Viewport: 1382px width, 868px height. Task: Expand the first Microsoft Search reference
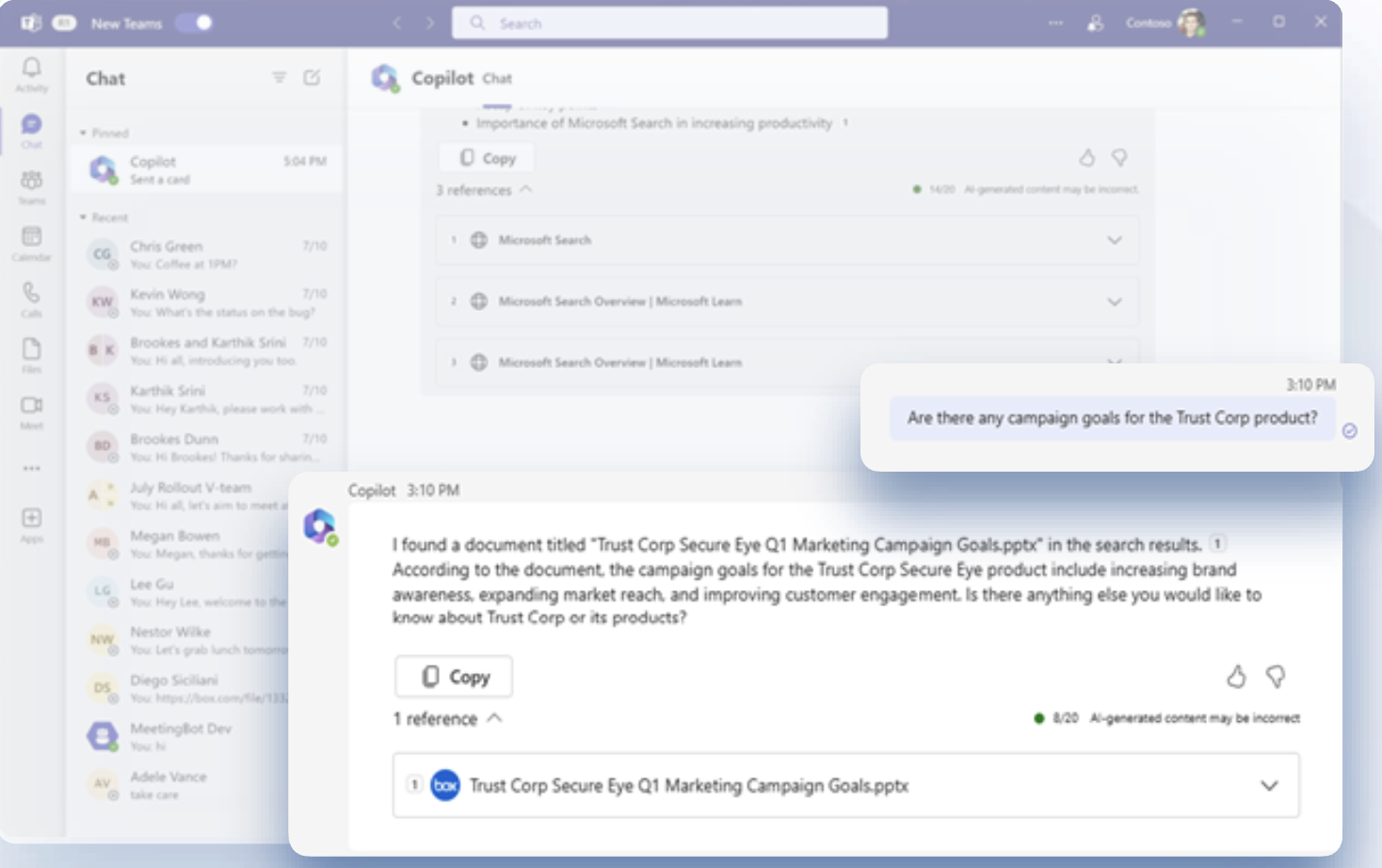tap(1115, 240)
